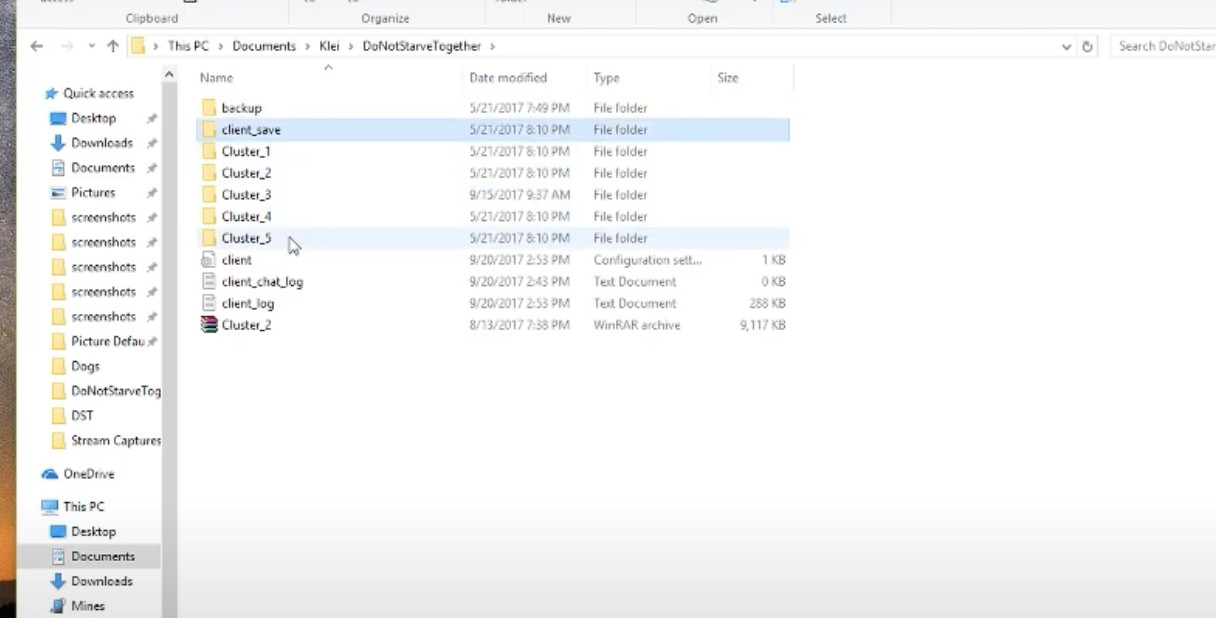
Task: Open Dogs folder in sidebar
Action: [x=85, y=366]
